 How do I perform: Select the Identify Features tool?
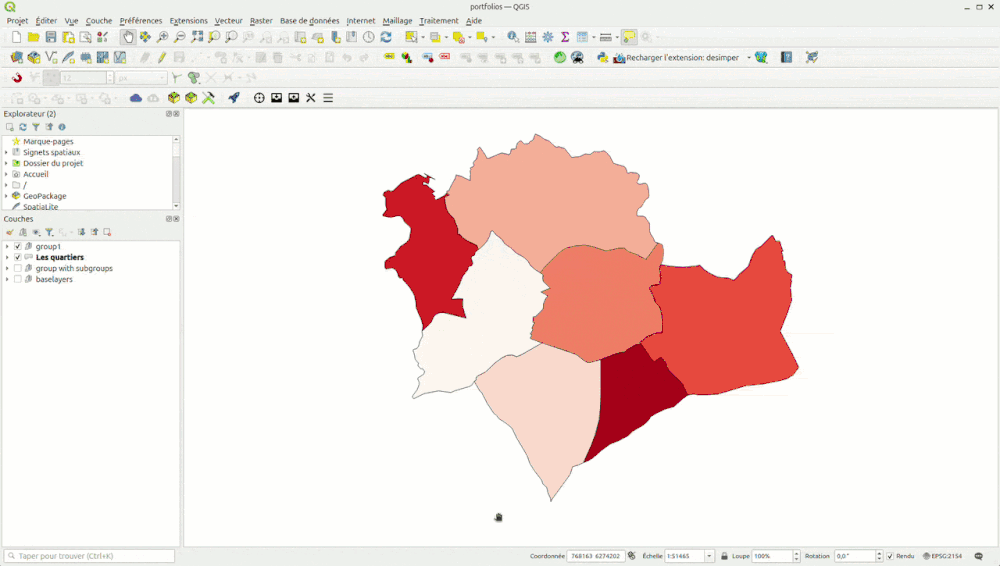click(x=513, y=37)
